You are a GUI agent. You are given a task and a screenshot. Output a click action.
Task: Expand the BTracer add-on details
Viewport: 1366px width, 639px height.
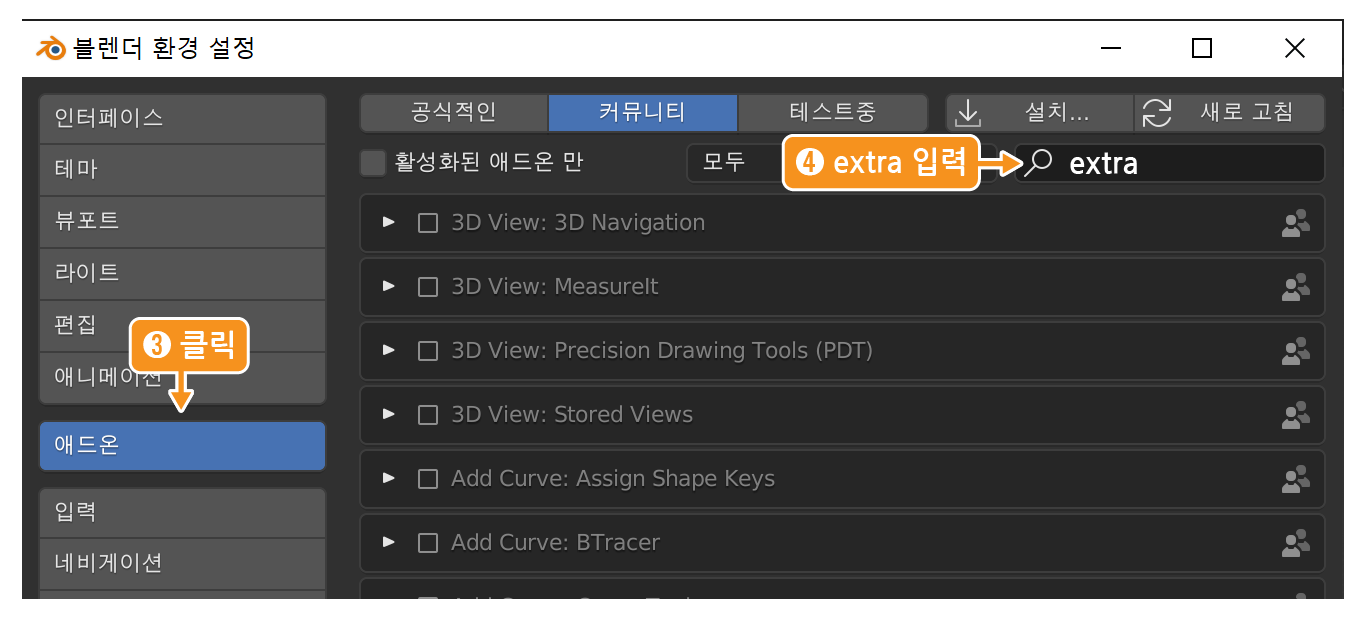click(x=389, y=542)
